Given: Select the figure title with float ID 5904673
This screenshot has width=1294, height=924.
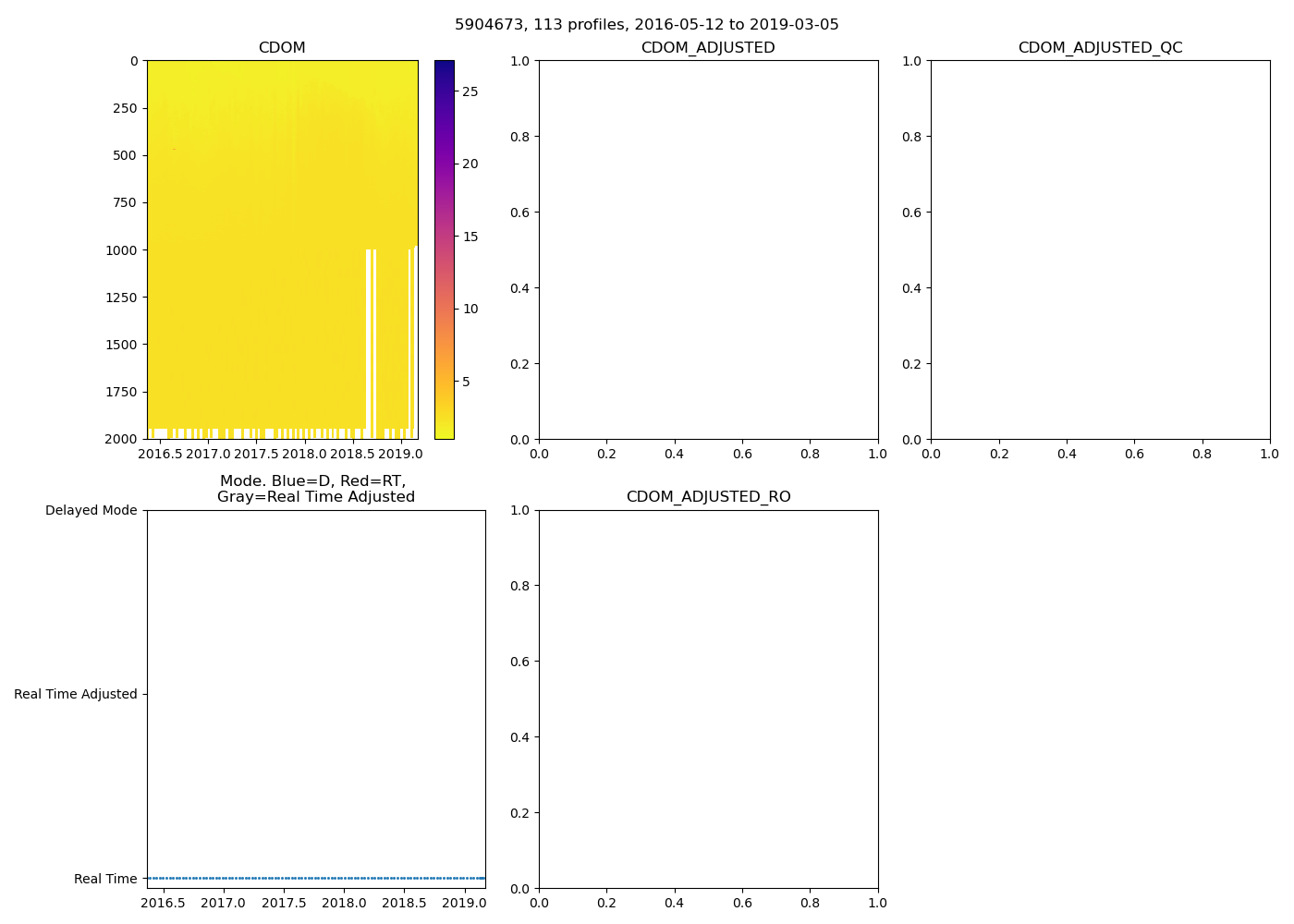Looking at the screenshot, I should tap(646, 25).
